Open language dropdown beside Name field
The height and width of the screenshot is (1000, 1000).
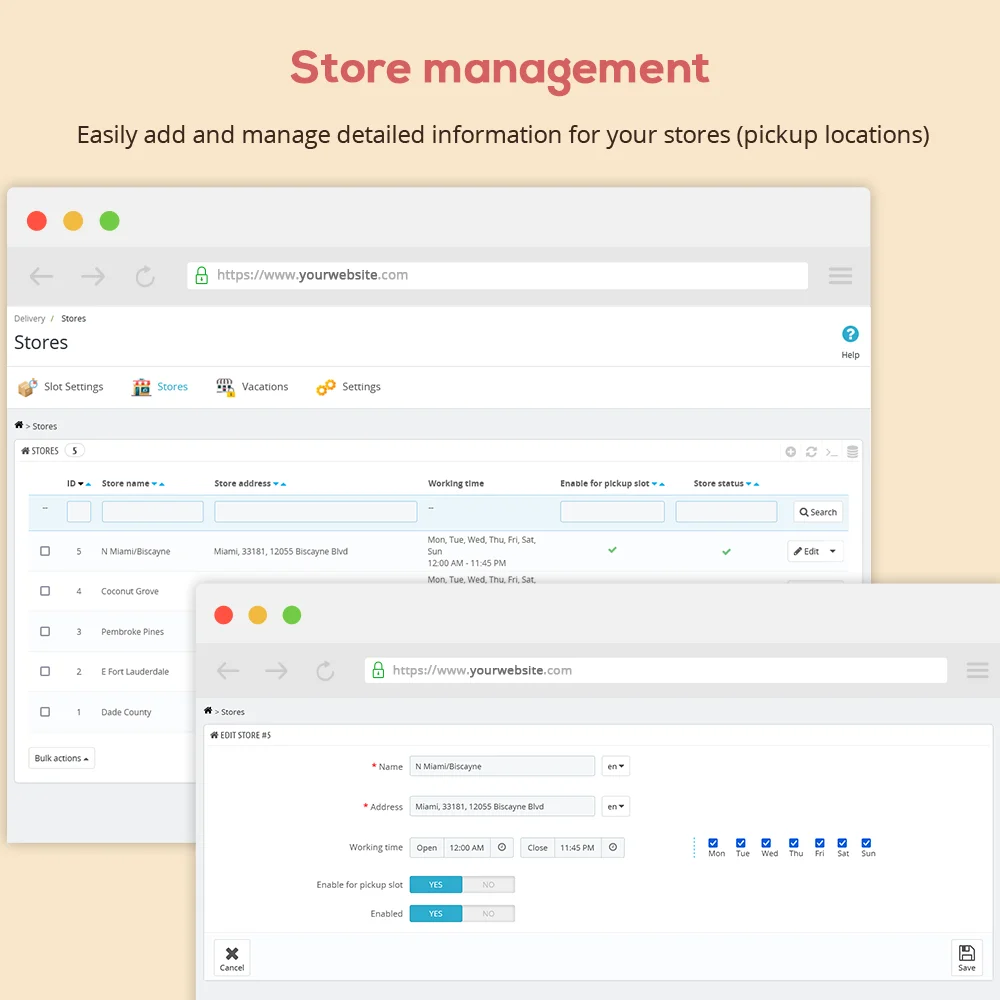tap(615, 767)
